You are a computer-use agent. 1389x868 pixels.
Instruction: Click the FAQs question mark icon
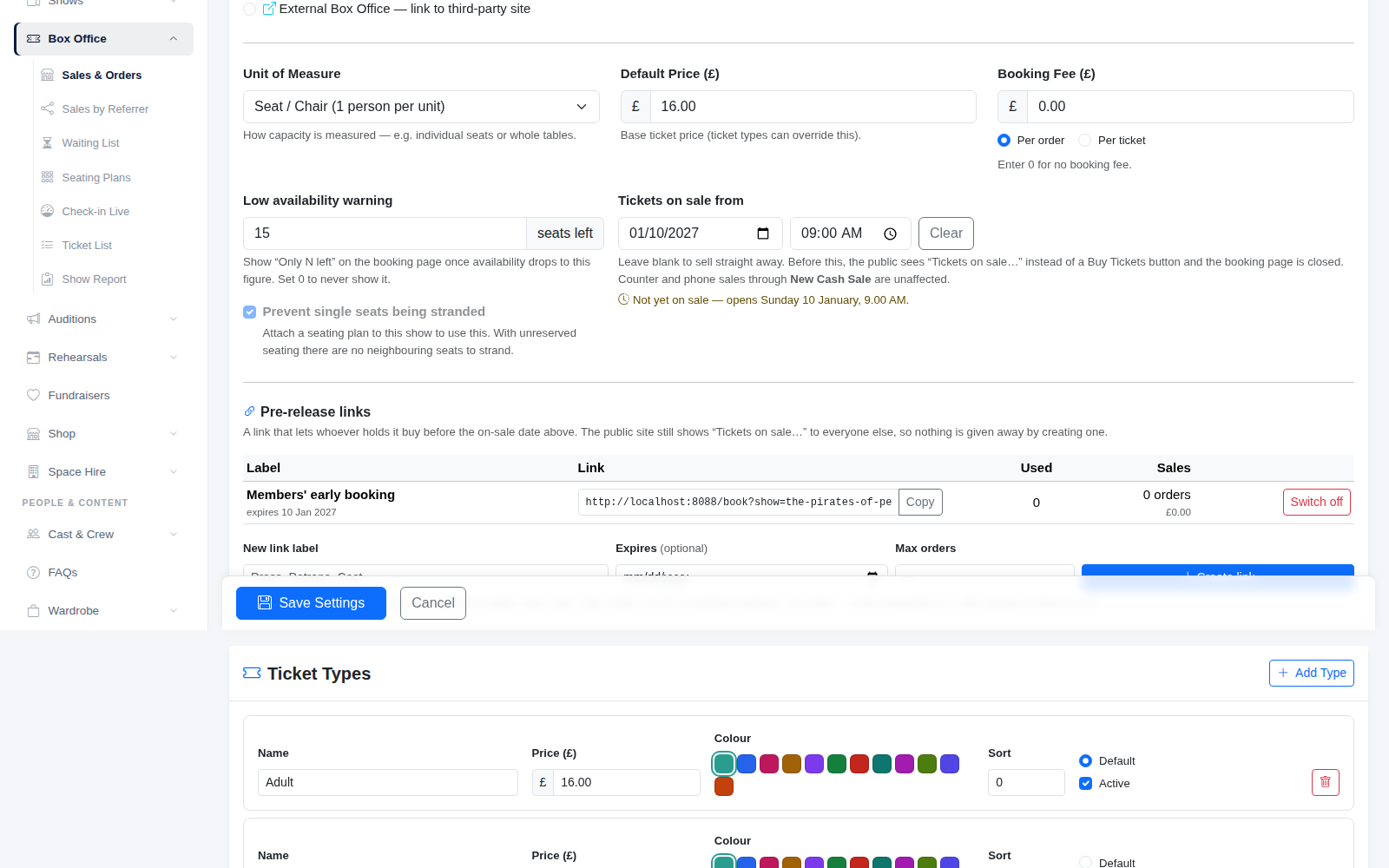pyautogui.click(x=34, y=572)
